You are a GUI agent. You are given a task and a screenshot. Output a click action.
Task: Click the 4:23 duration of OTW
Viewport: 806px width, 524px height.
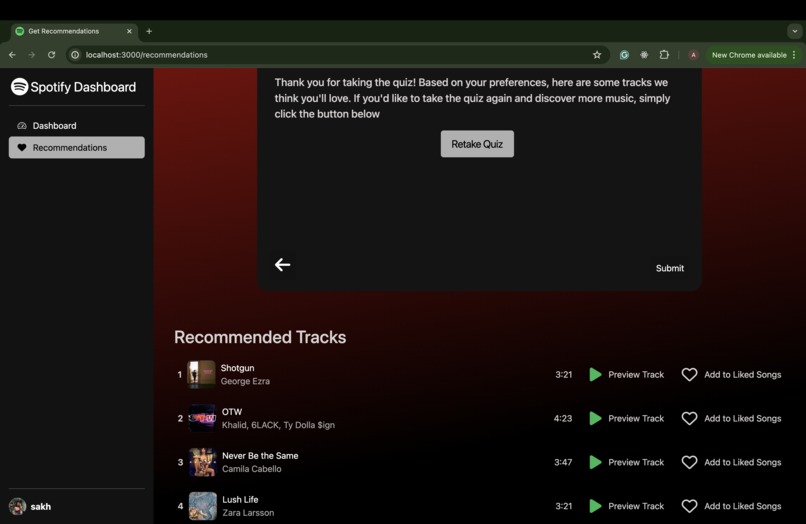click(x=563, y=418)
